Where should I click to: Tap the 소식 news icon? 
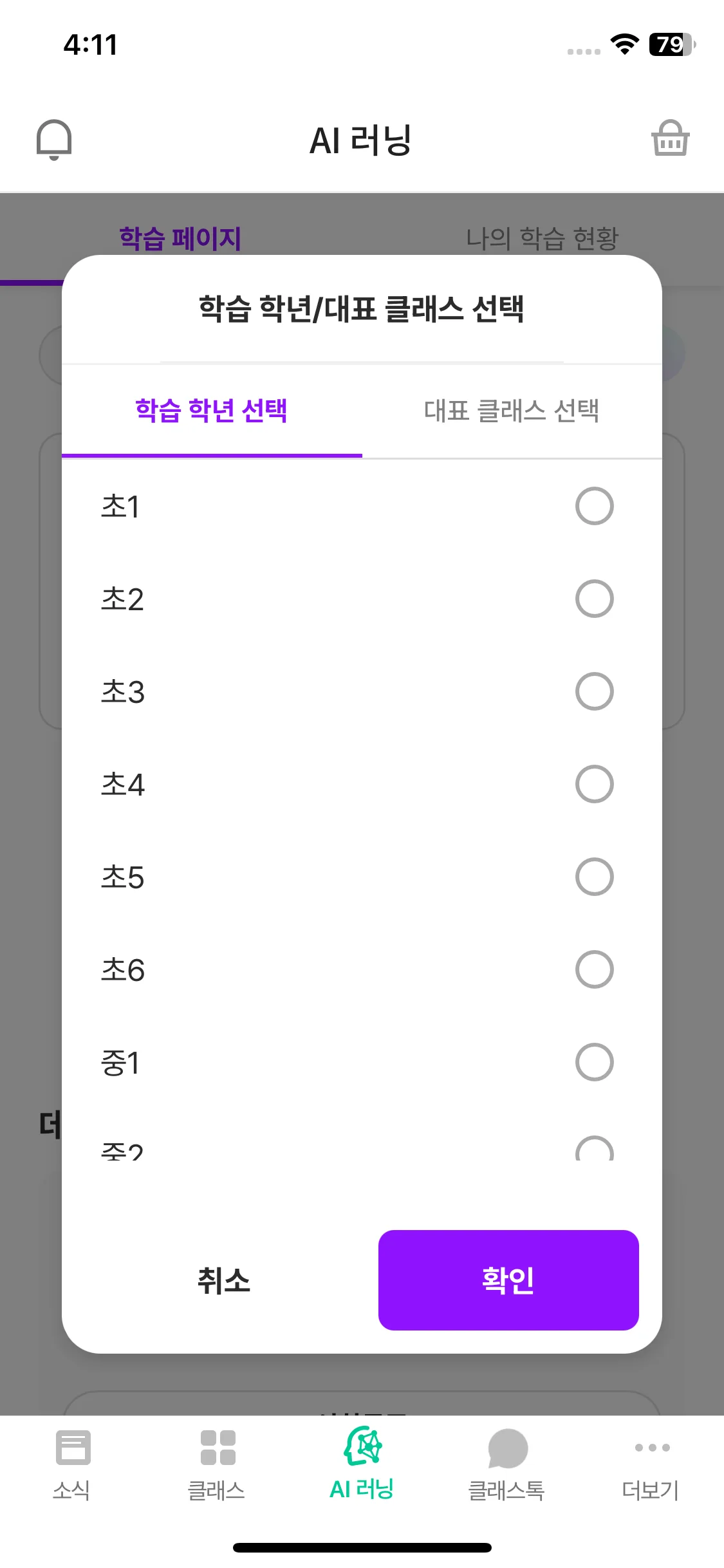(x=73, y=1448)
